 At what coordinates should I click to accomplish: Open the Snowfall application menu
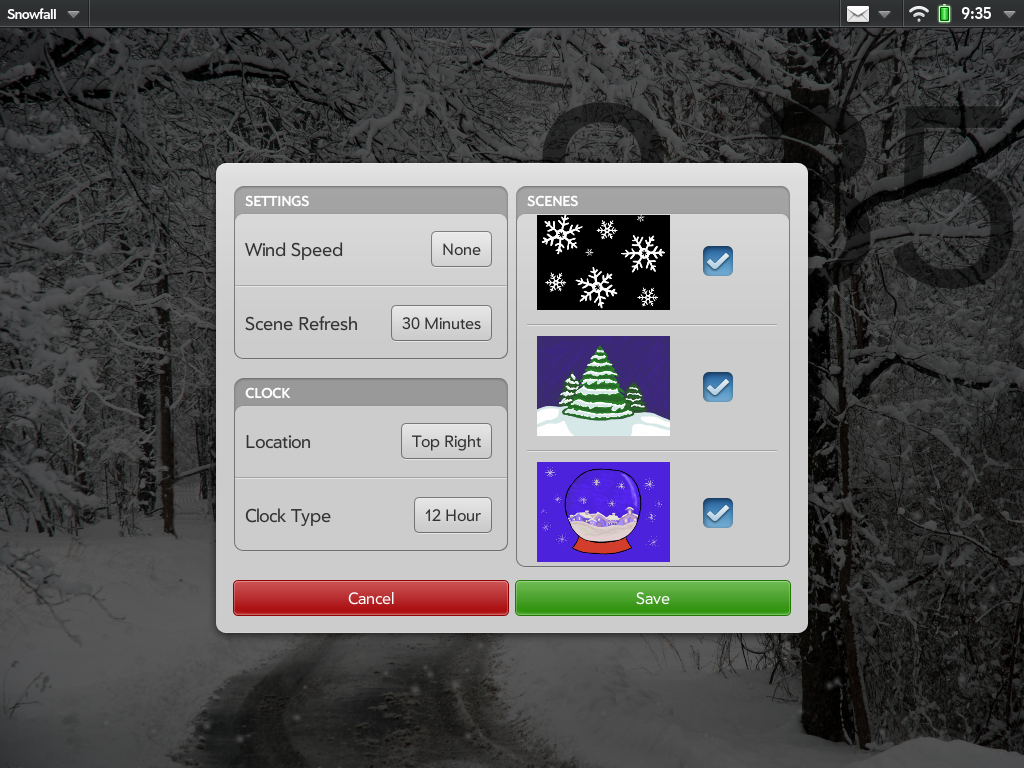[x=44, y=14]
